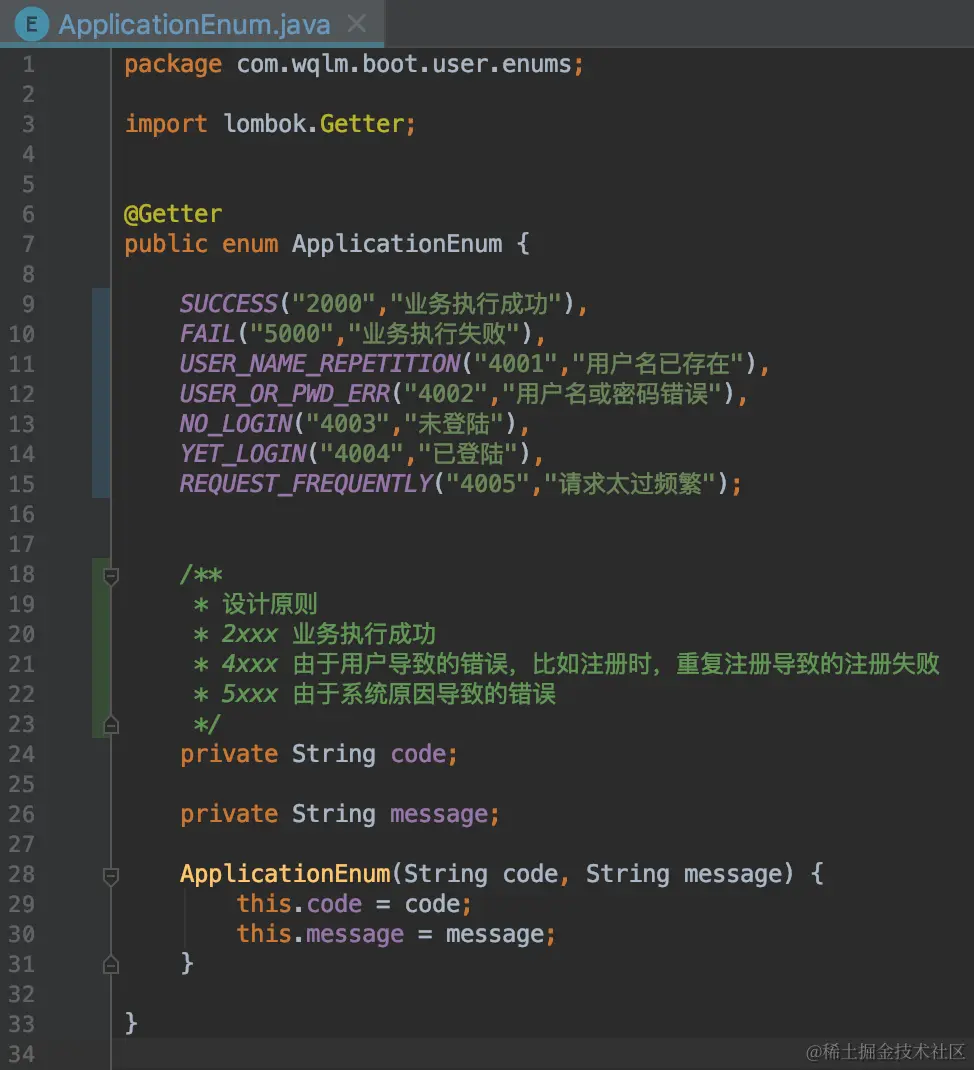The height and width of the screenshot is (1070, 974).
Task: Click line number 34 in the gutter
Action: pyautogui.click(x=21, y=1054)
